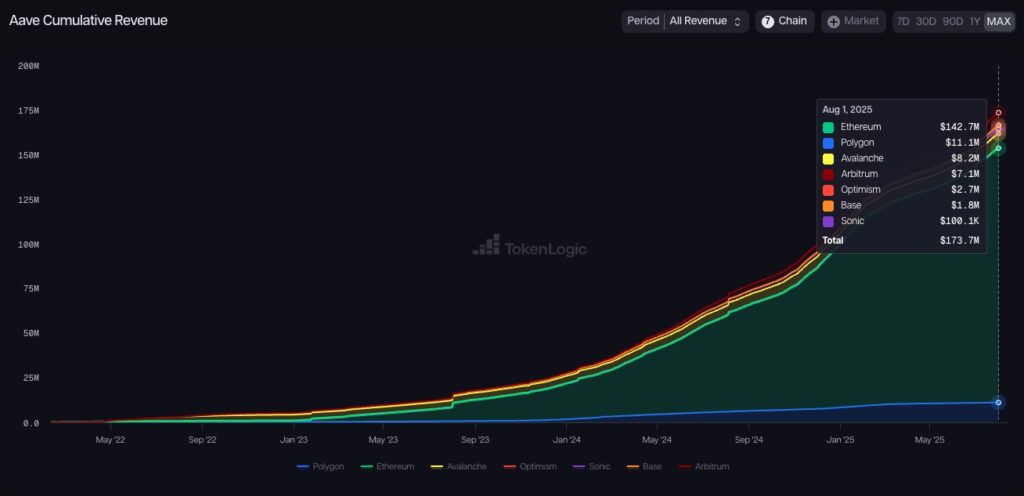Image resolution: width=1024 pixels, height=496 pixels.
Task: Select the 30D time range
Action: pyautogui.click(x=925, y=22)
